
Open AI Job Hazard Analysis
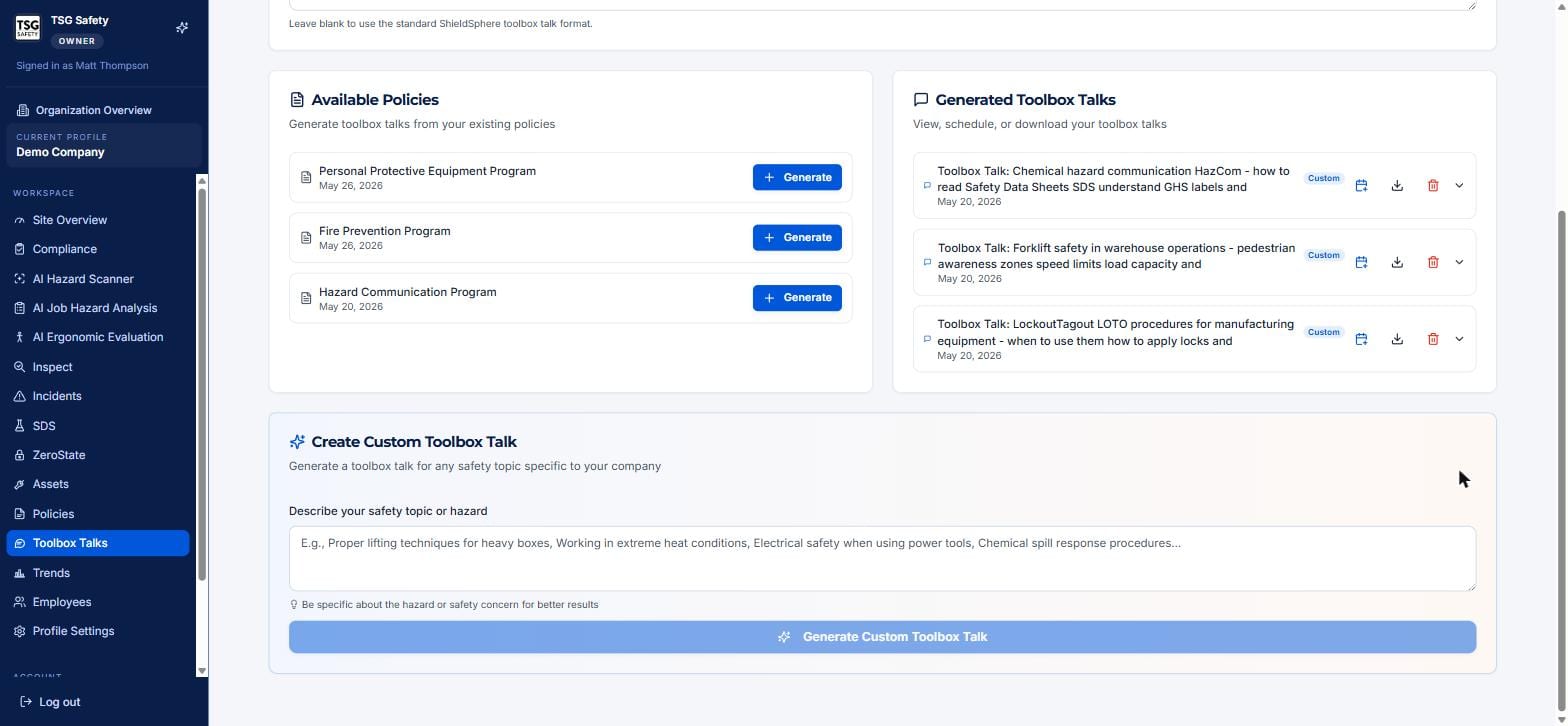97,308
